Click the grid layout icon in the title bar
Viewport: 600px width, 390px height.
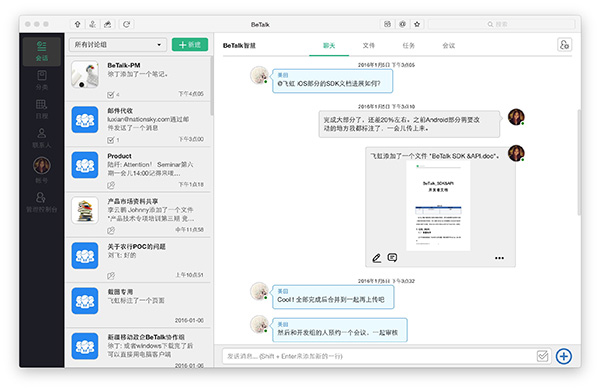387,24
